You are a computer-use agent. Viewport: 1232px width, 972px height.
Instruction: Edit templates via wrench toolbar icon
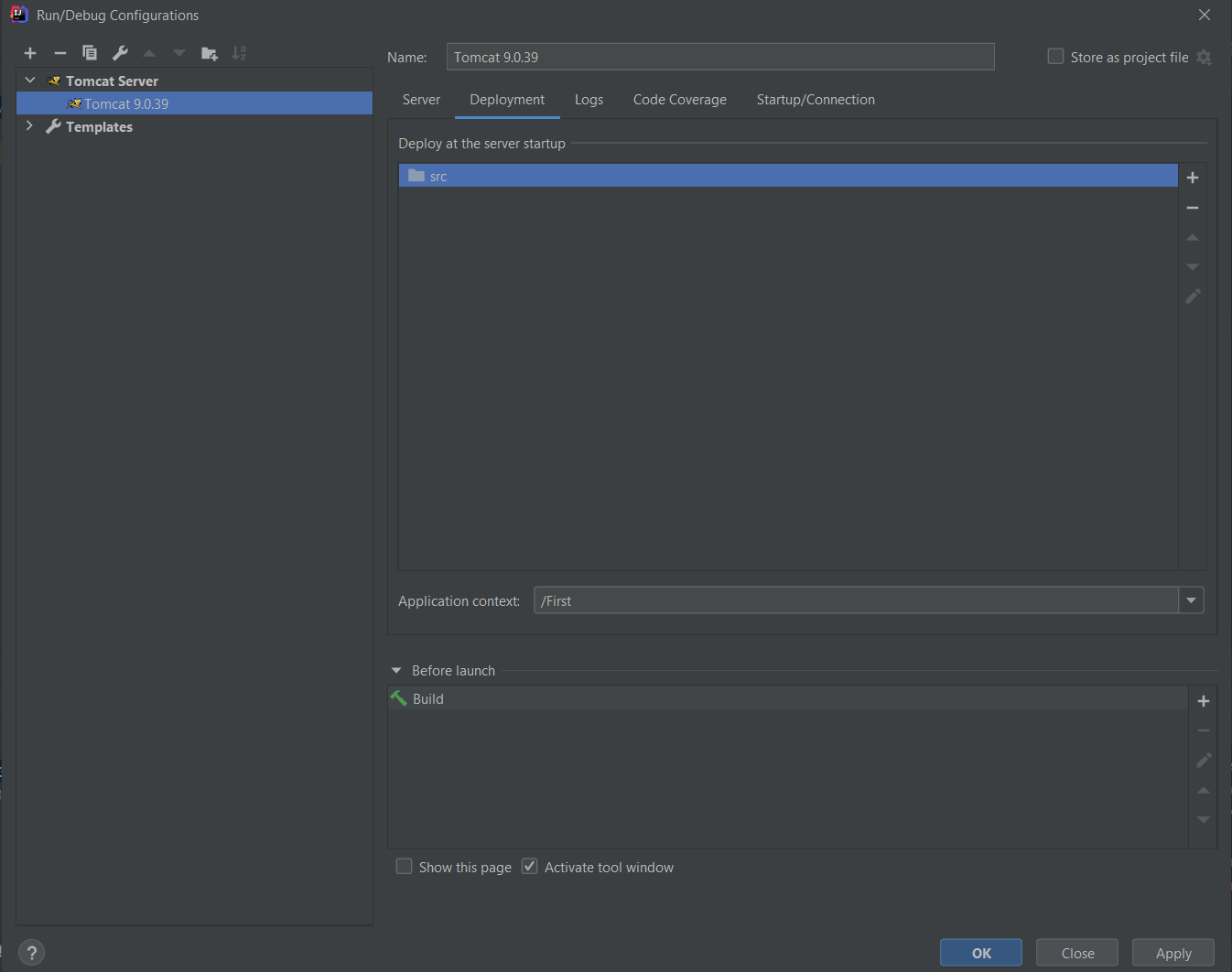point(120,53)
